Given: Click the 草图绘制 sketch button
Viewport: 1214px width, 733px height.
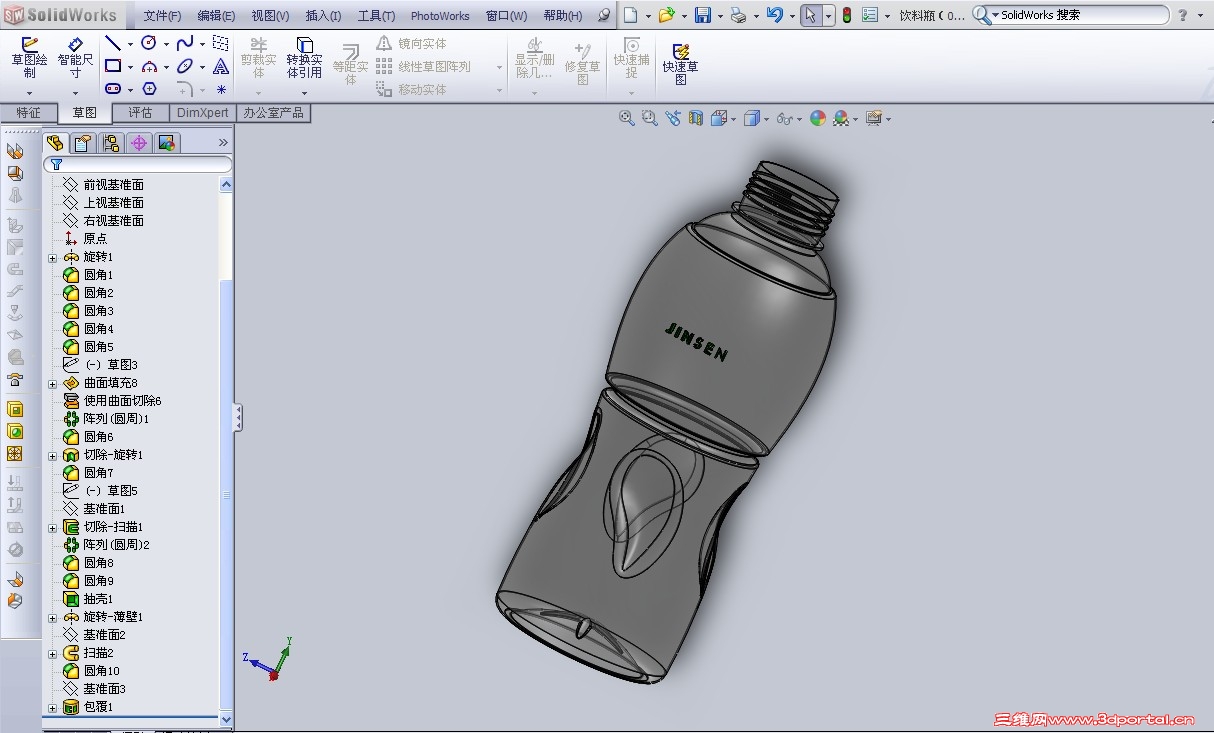Looking at the screenshot, I should pyautogui.click(x=30, y=60).
